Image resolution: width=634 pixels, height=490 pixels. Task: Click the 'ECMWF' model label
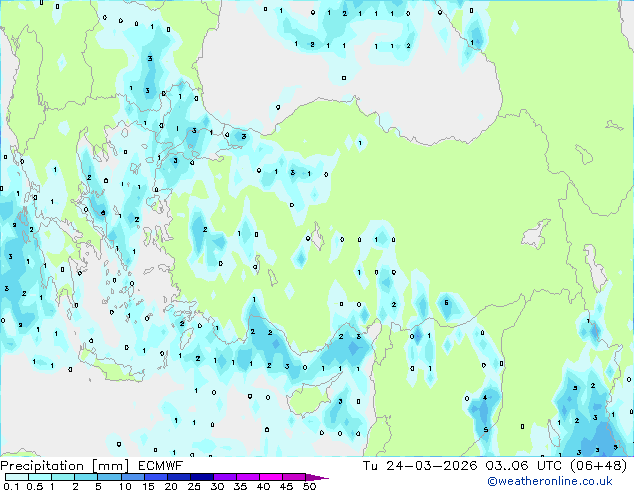tap(161, 466)
